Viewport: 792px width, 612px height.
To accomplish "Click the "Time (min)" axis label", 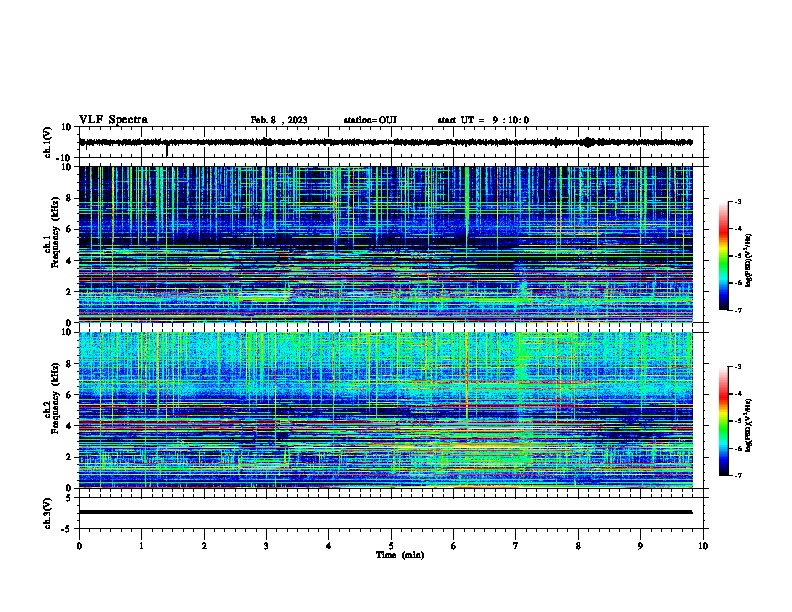I will coord(400,555).
